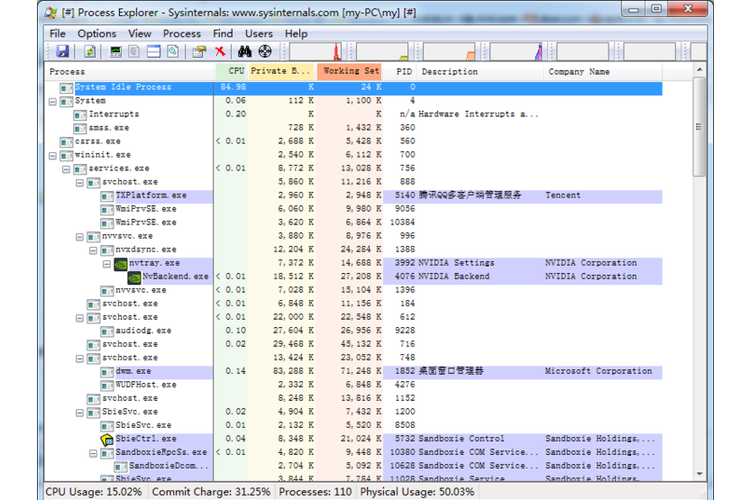
Task: Open the Users menu
Action: (259, 33)
